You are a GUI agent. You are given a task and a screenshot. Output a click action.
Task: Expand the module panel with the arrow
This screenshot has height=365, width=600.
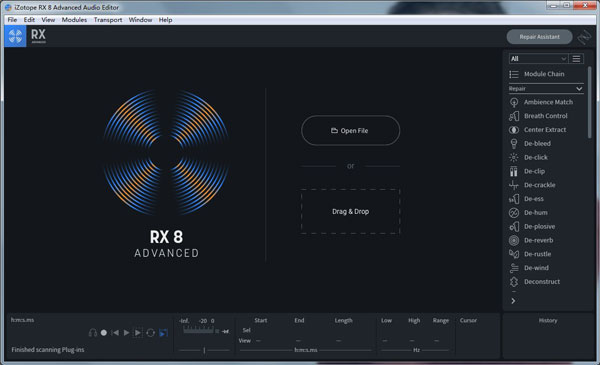click(513, 301)
